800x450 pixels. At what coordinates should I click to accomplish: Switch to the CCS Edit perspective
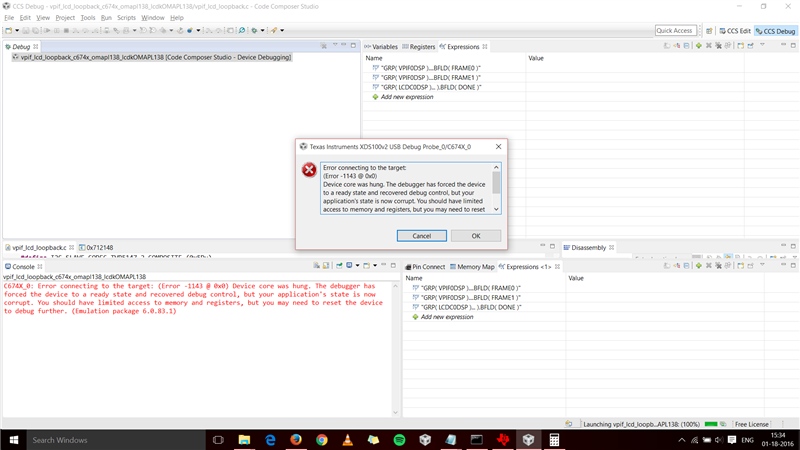point(735,31)
